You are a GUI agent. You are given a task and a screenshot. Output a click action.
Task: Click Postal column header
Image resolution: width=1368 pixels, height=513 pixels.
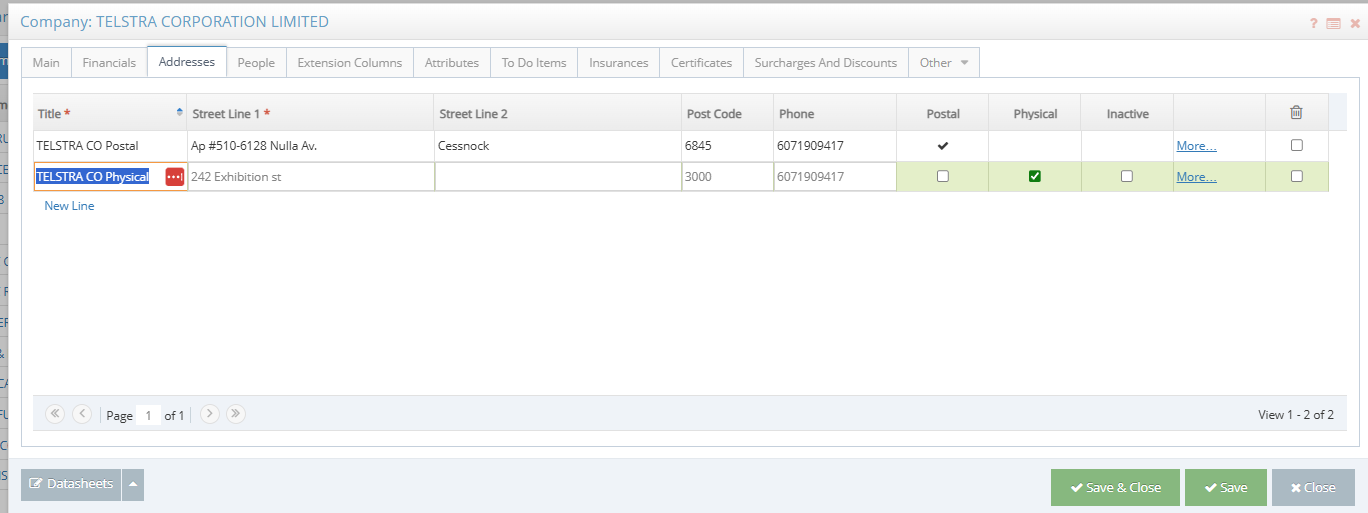[x=942, y=113]
